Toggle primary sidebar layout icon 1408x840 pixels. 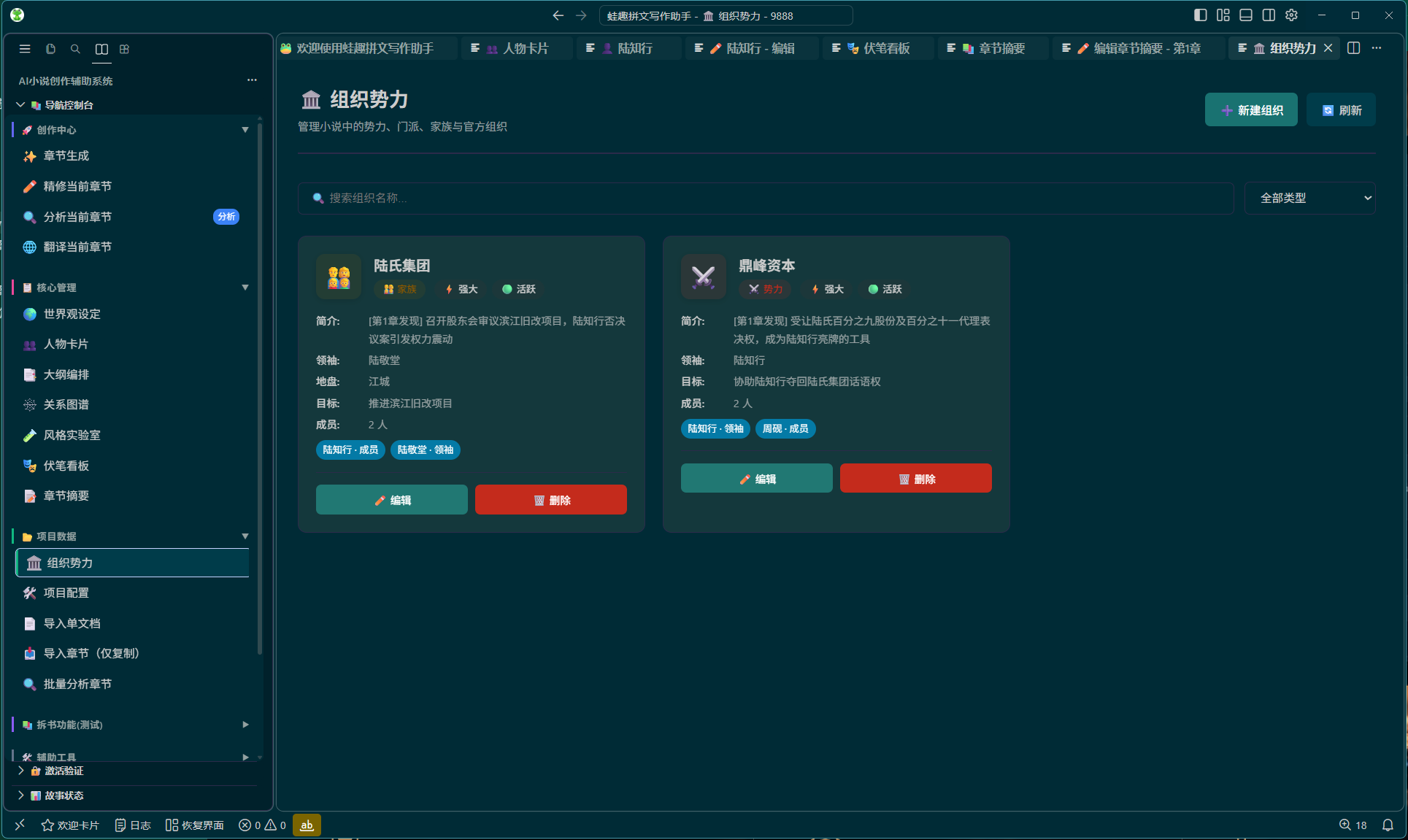pyautogui.click(x=1201, y=15)
